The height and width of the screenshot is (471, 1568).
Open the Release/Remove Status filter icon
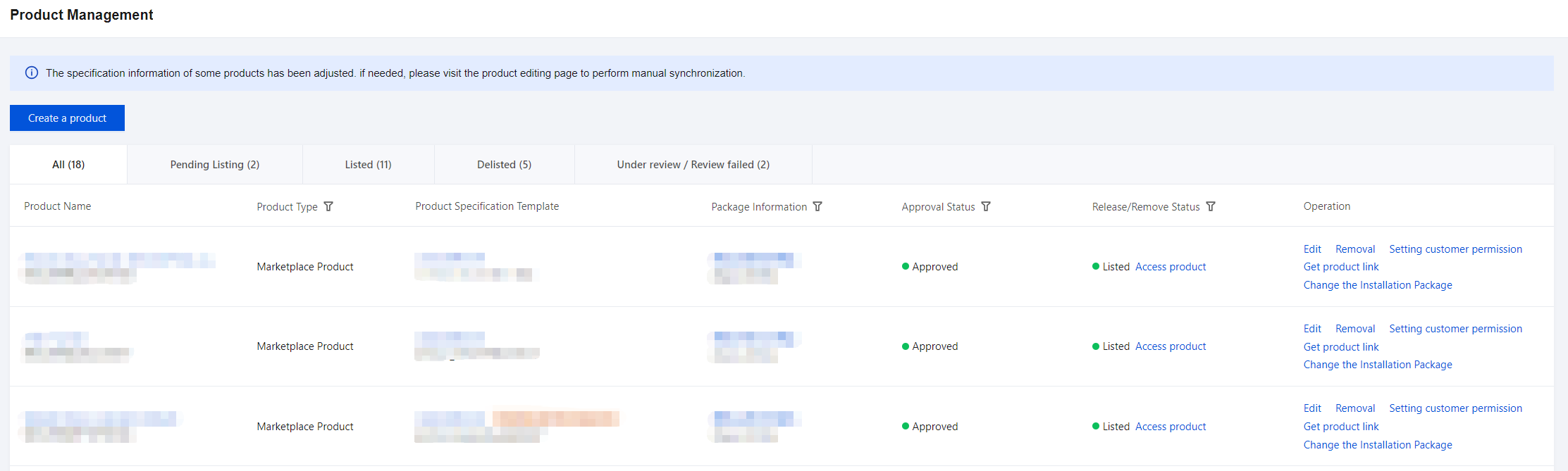[x=1211, y=206]
